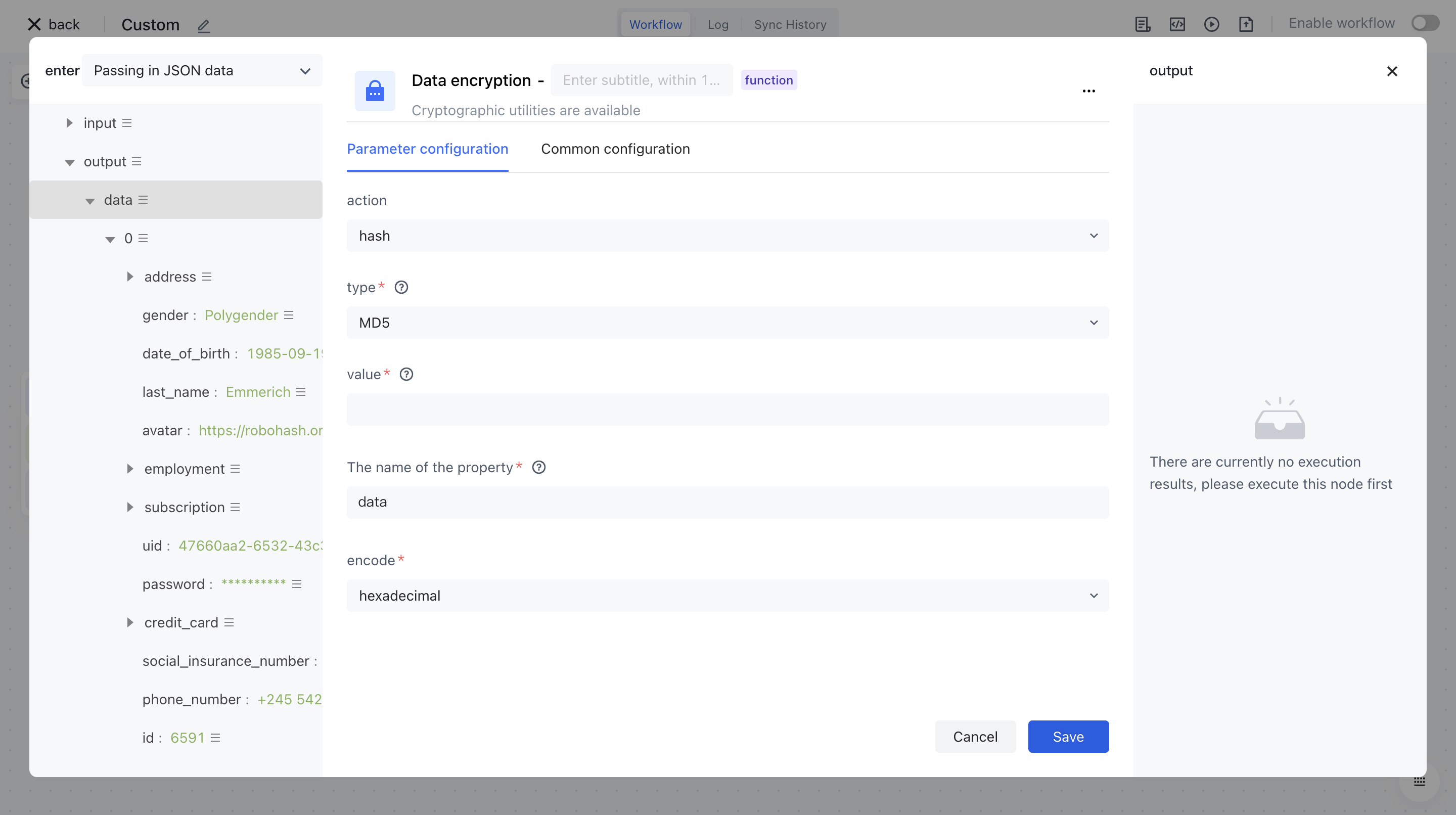Click the code view icon in top toolbar
The width and height of the screenshot is (1456, 815).
click(1177, 24)
